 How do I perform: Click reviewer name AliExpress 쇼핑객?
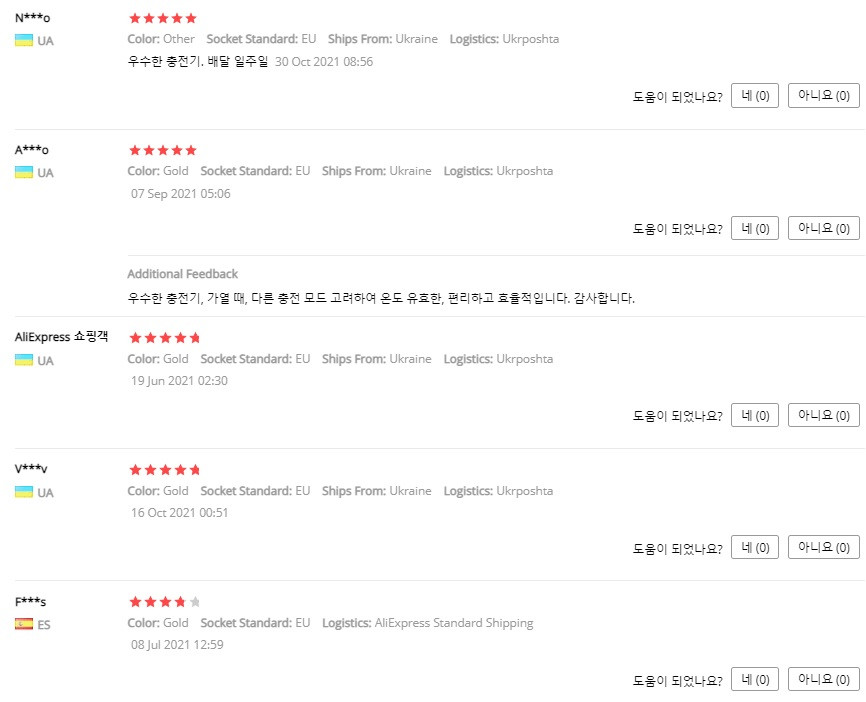pyautogui.click(x=61, y=336)
